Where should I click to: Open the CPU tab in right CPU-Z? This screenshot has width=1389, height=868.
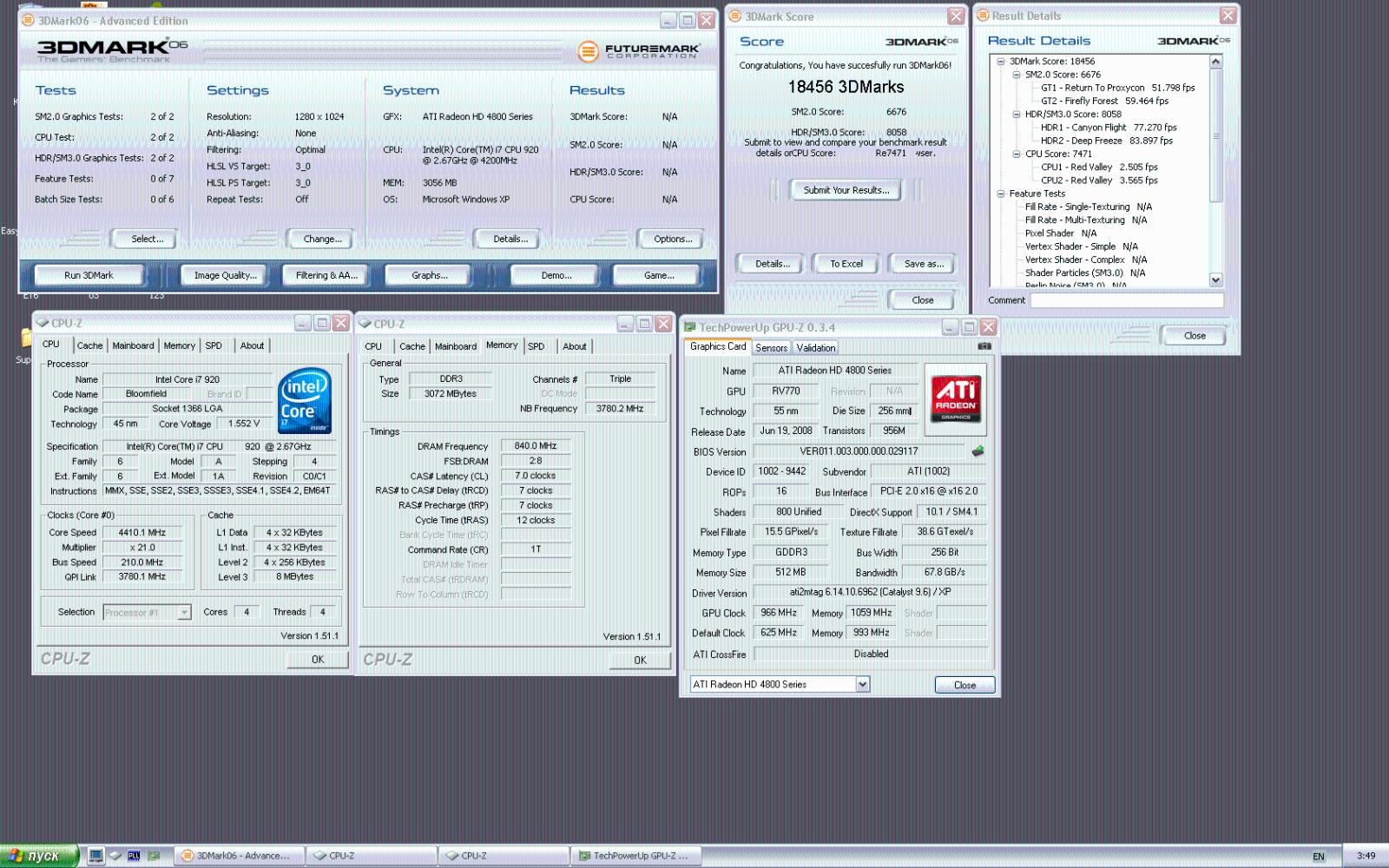373,346
